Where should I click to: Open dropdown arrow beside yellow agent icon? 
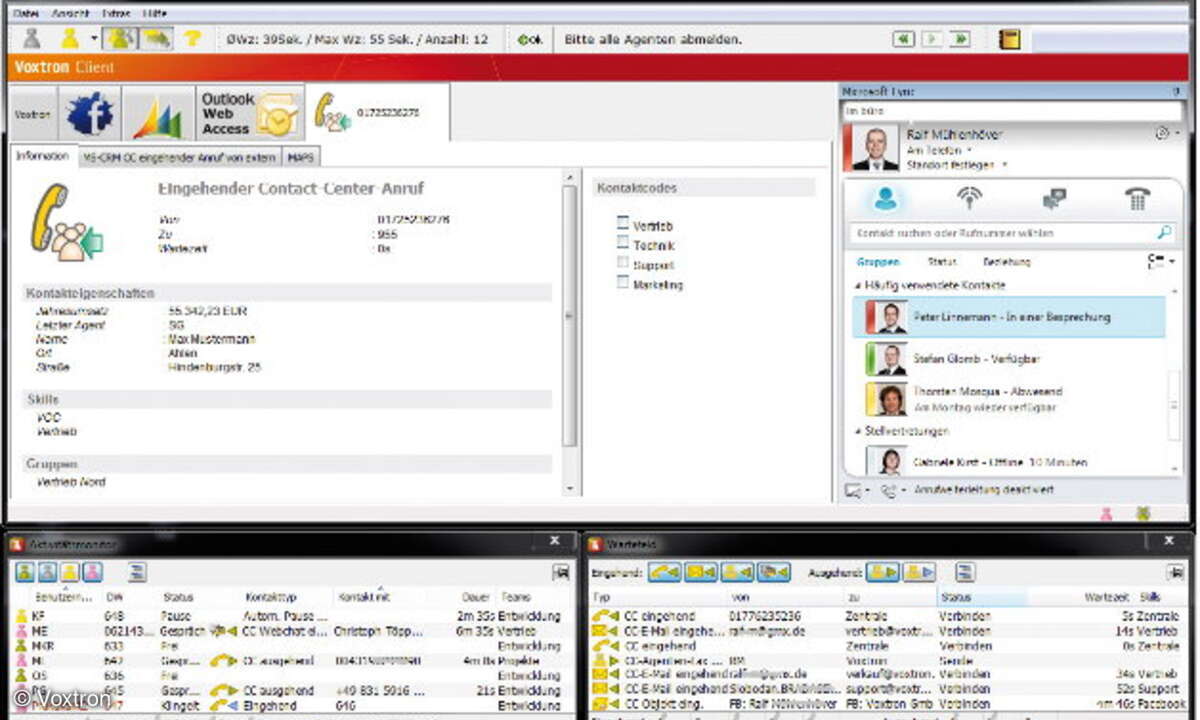[93, 39]
